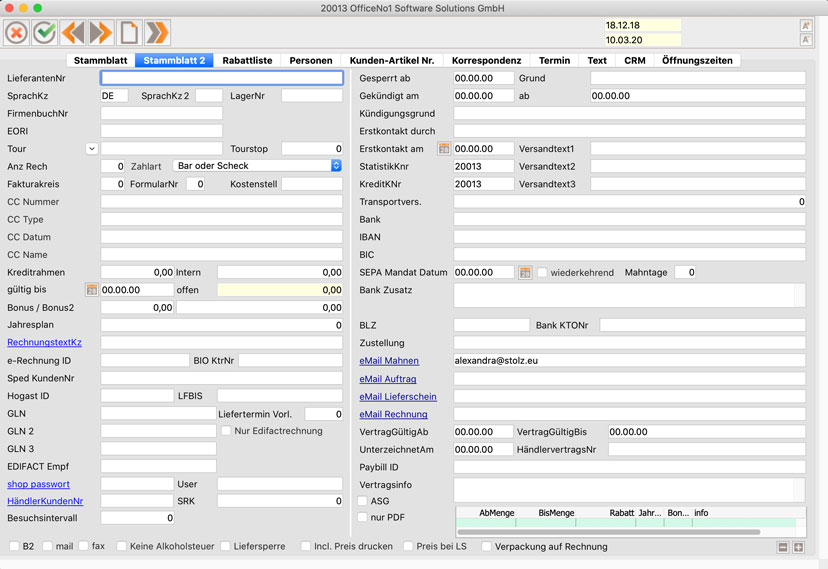This screenshot has height=569, width=828.
Task: Click the Besuchsintervall field
Action: (137, 518)
